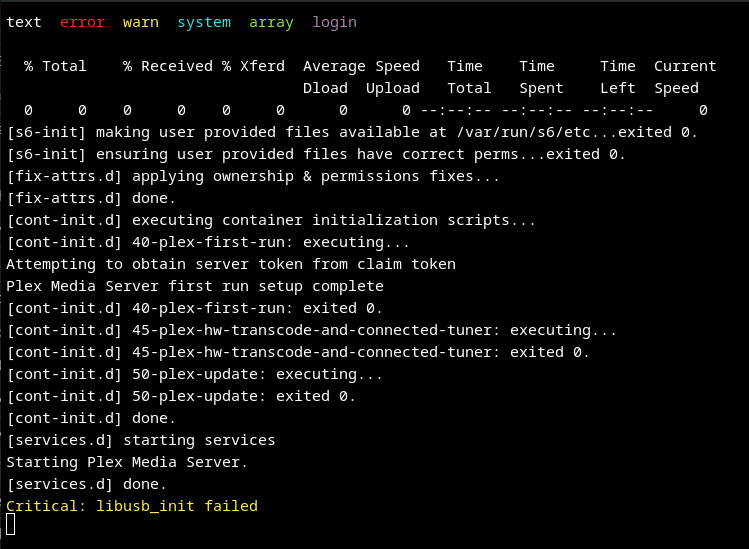Select the 'Attempting to obtain server token' line

[231, 264]
